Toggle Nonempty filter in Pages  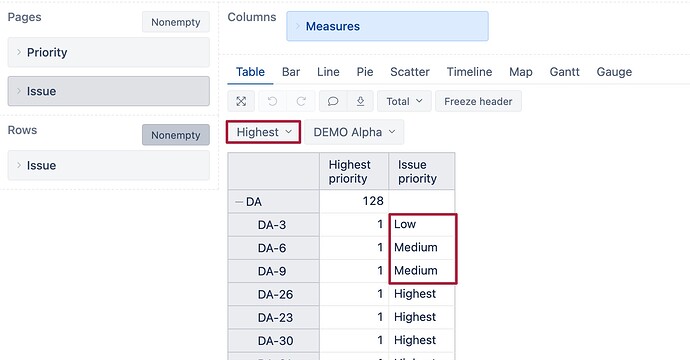click(176, 22)
